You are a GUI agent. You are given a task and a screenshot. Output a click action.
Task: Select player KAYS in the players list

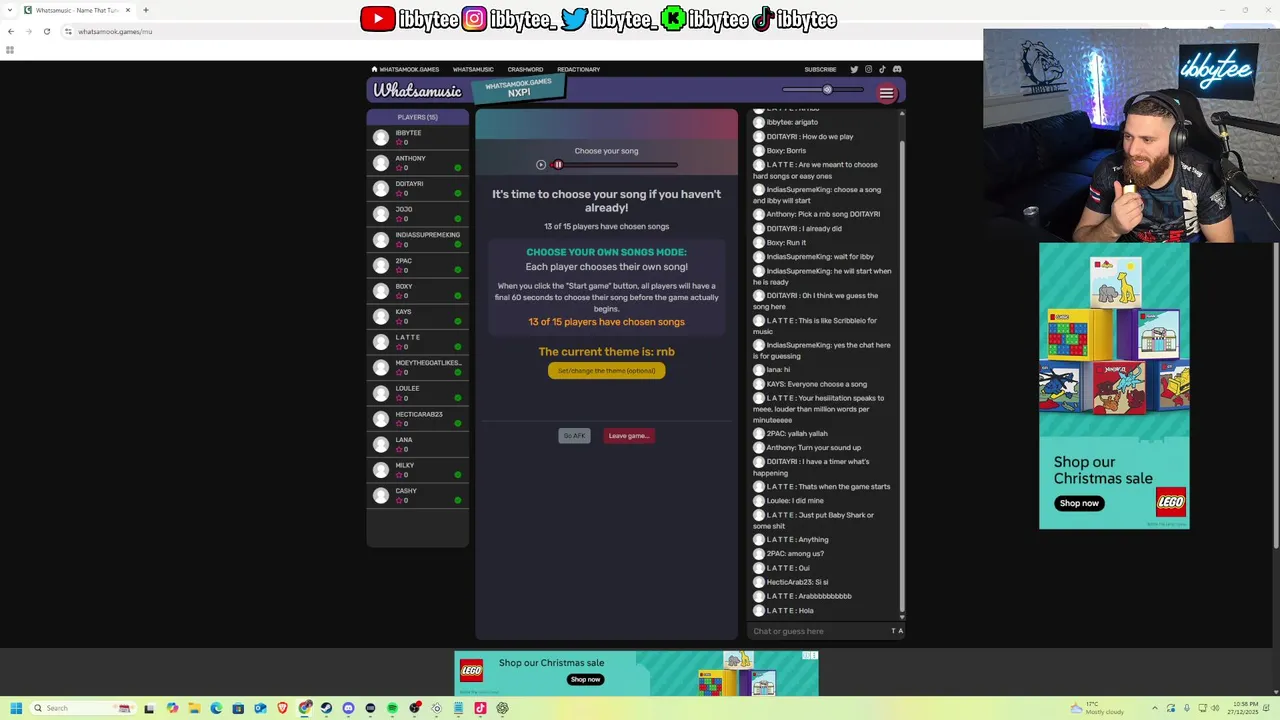[418, 317]
